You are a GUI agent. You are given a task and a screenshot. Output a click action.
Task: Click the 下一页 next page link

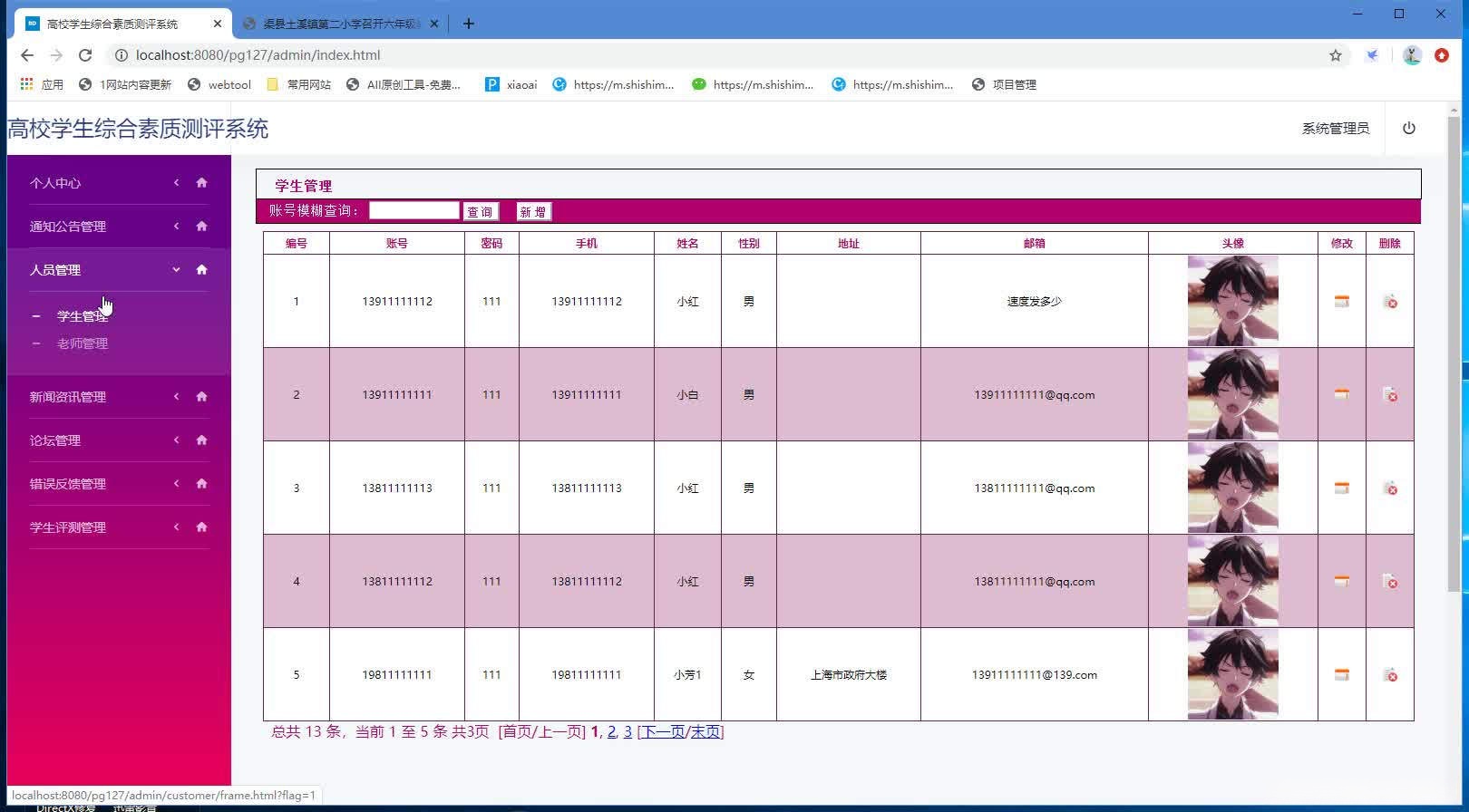pyautogui.click(x=664, y=732)
